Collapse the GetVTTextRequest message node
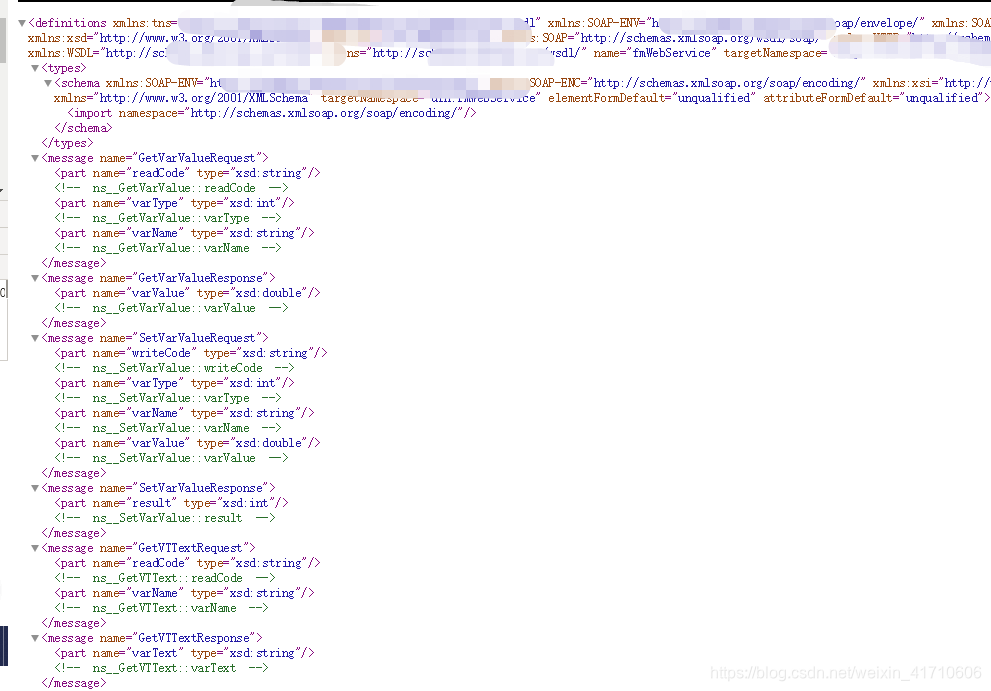This screenshot has width=991, height=691. click(x=35, y=548)
